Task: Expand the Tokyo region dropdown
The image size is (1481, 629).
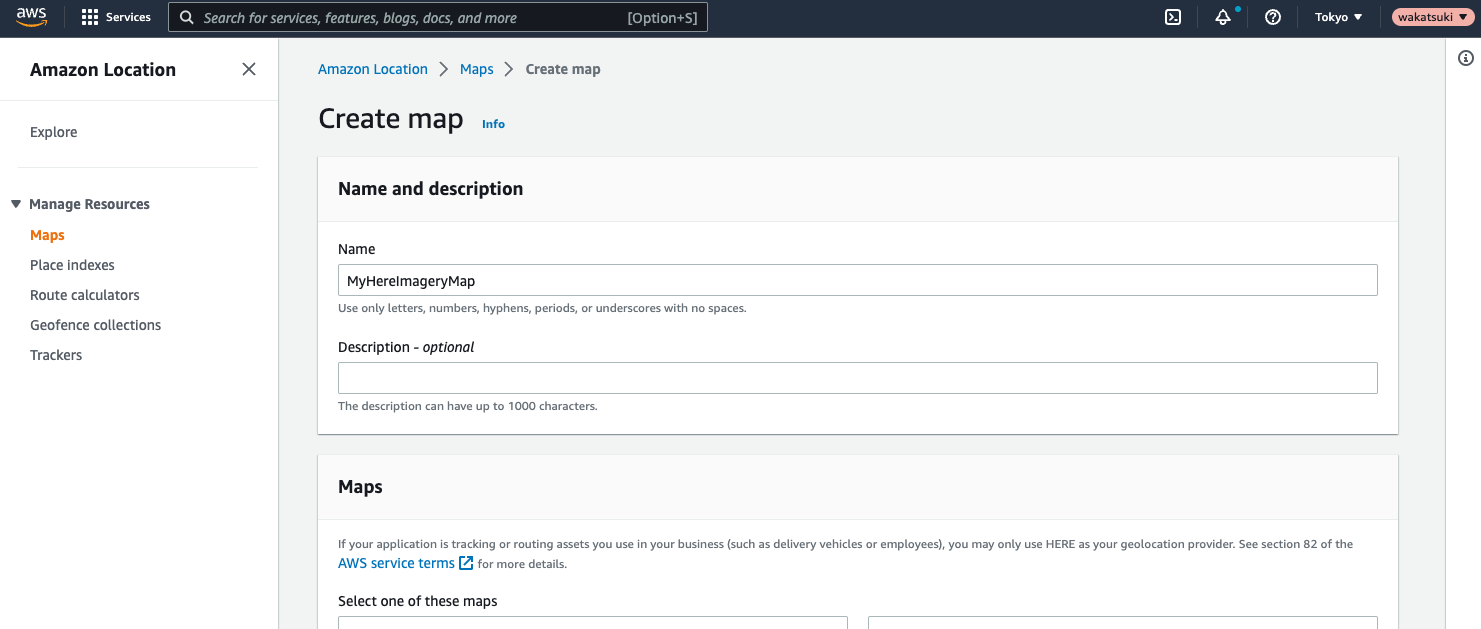Action: tap(1338, 17)
